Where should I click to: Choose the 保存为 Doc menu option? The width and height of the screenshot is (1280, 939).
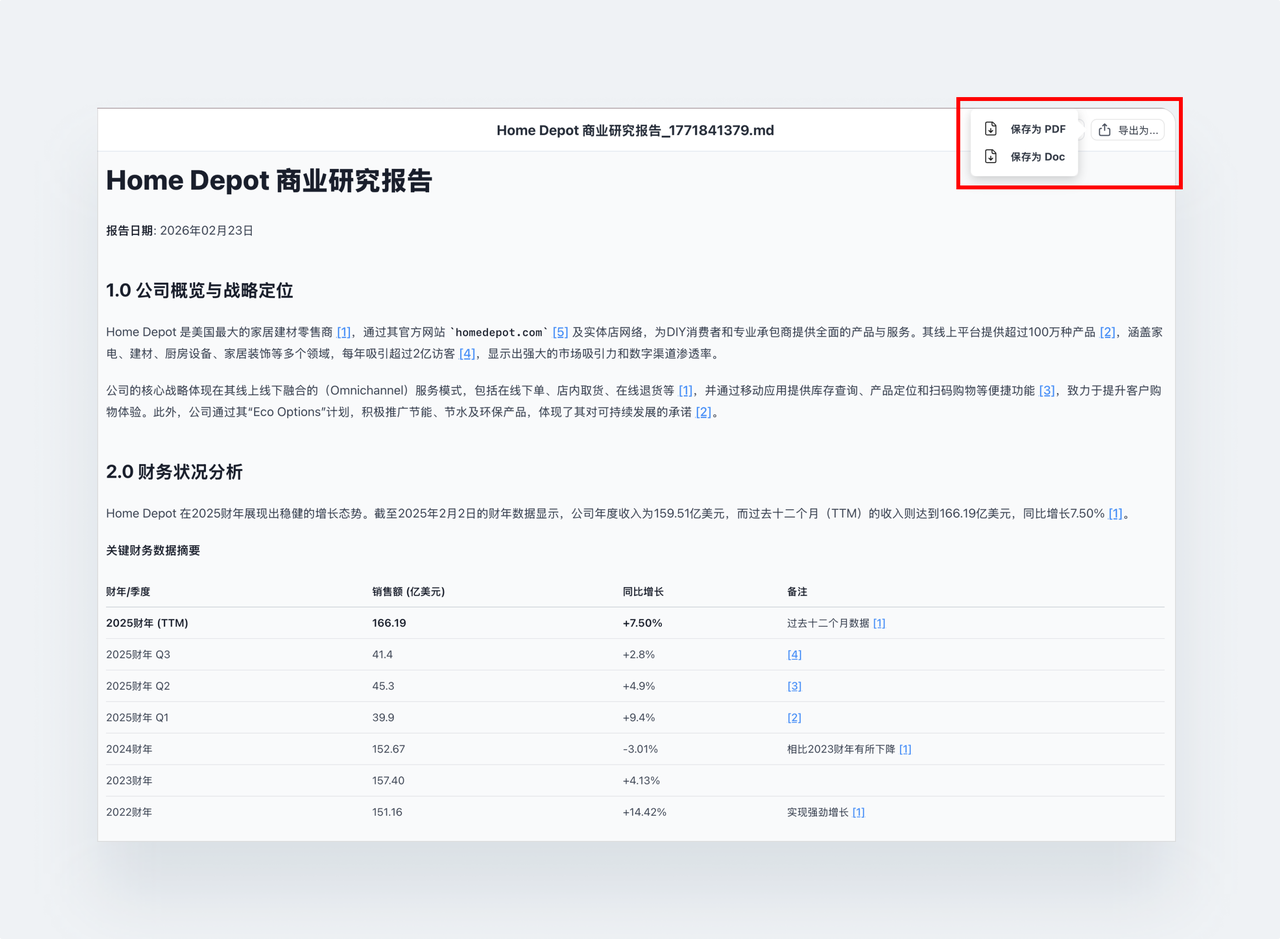click(x=1036, y=157)
